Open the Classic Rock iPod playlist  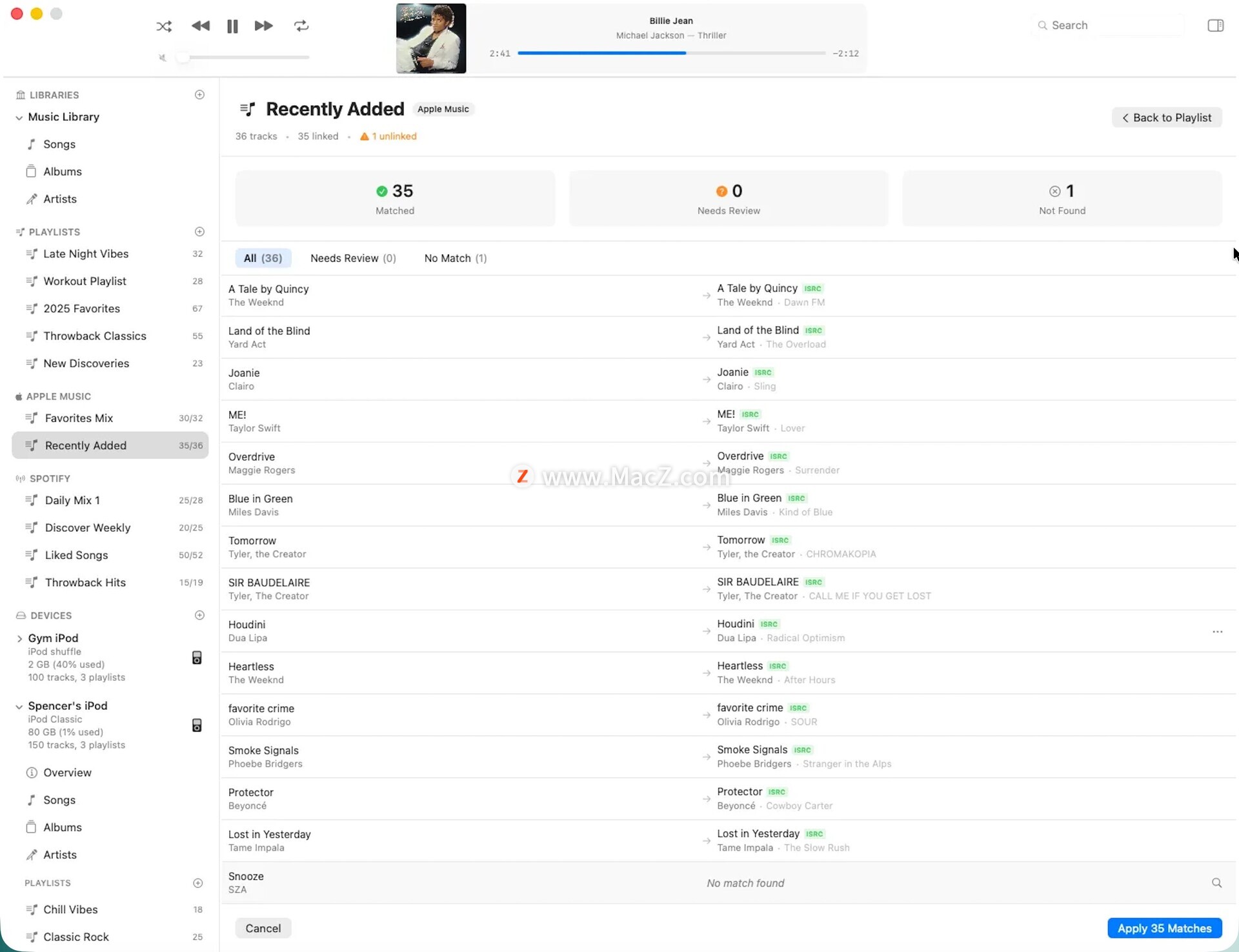[110, 937]
